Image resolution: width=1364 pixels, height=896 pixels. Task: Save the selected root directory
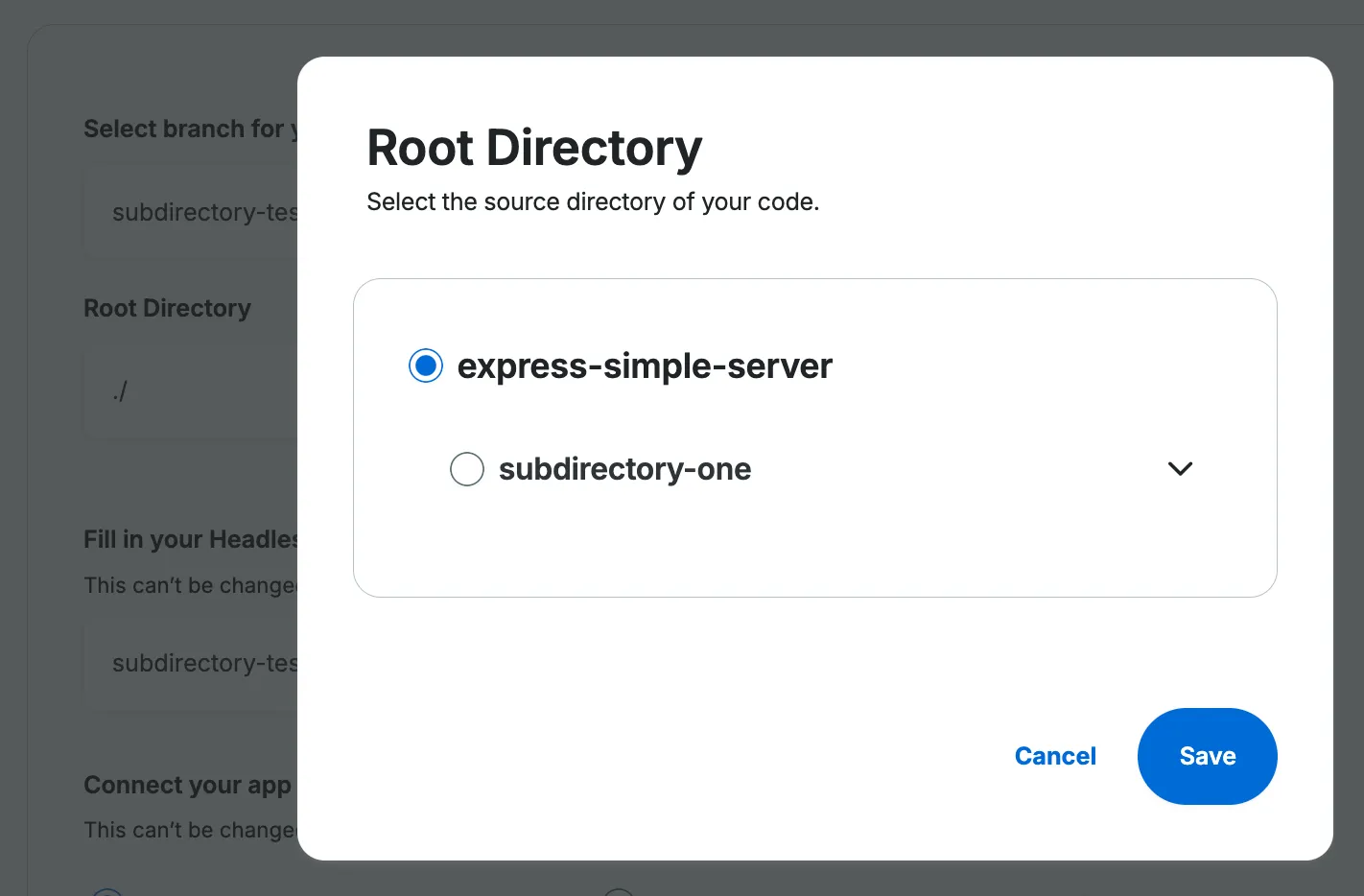pyautogui.click(x=1207, y=756)
